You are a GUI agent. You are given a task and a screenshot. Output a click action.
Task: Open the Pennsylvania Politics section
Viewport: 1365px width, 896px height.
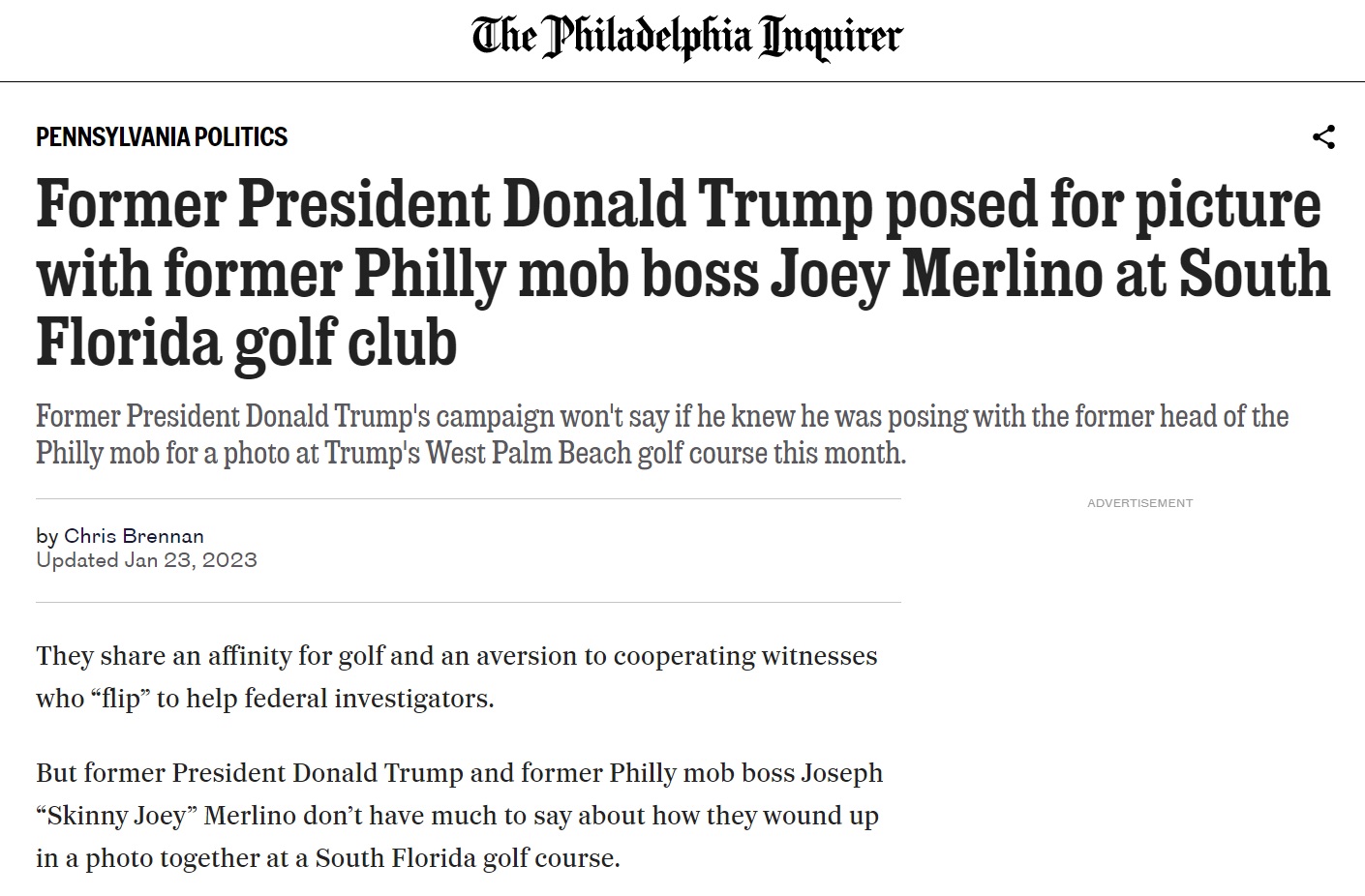pos(162,137)
